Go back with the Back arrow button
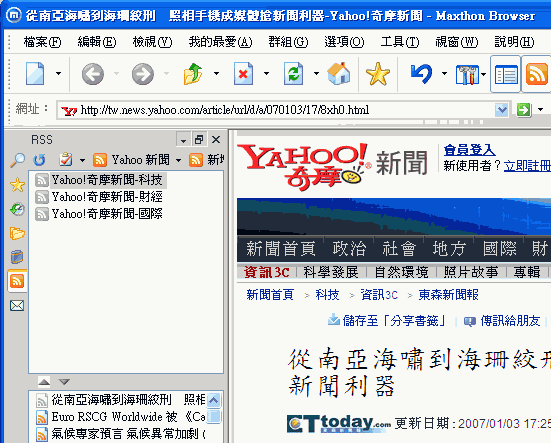The width and height of the screenshot is (551, 443). [x=93, y=74]
